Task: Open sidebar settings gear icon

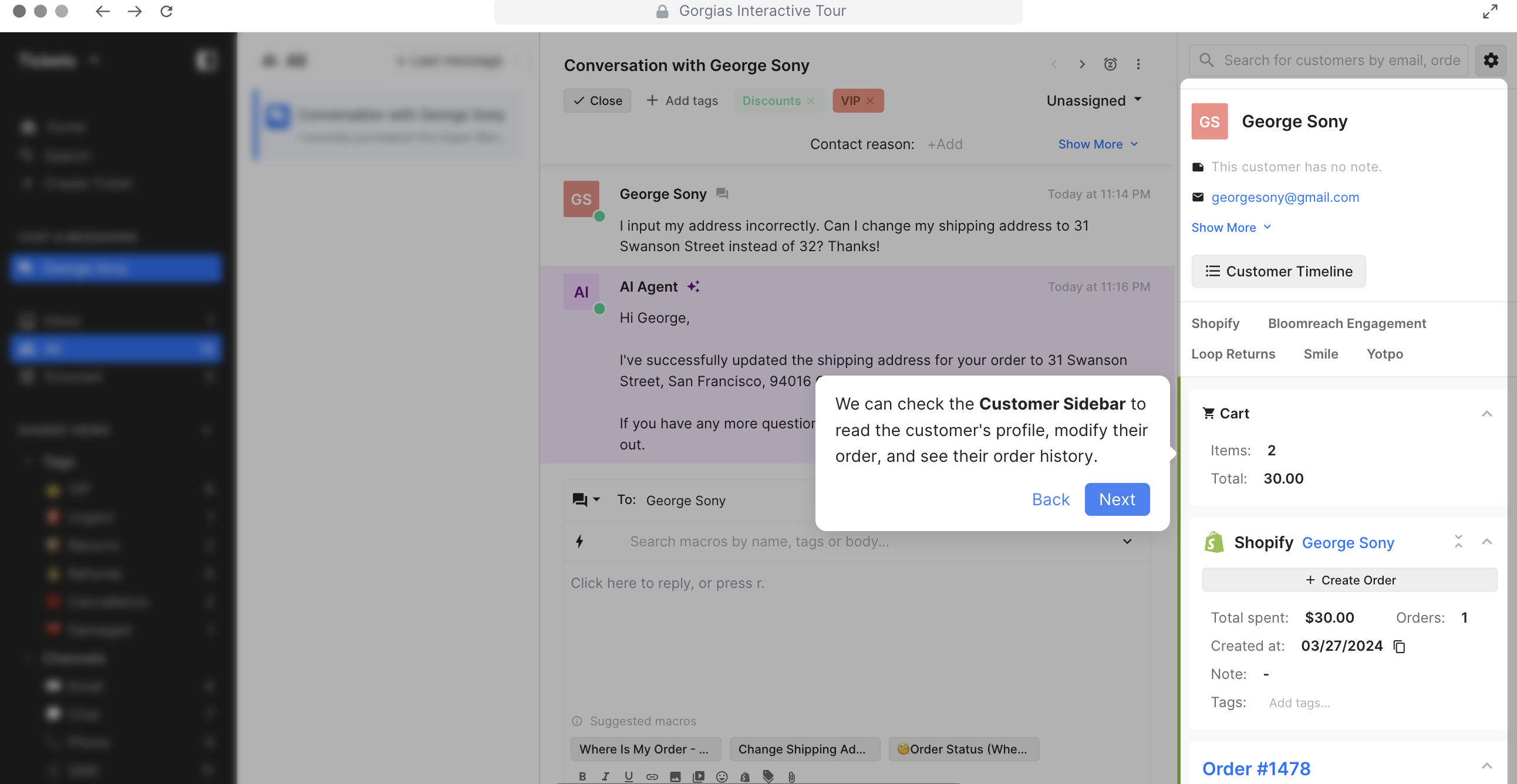Action: [x=1490, y=60]
